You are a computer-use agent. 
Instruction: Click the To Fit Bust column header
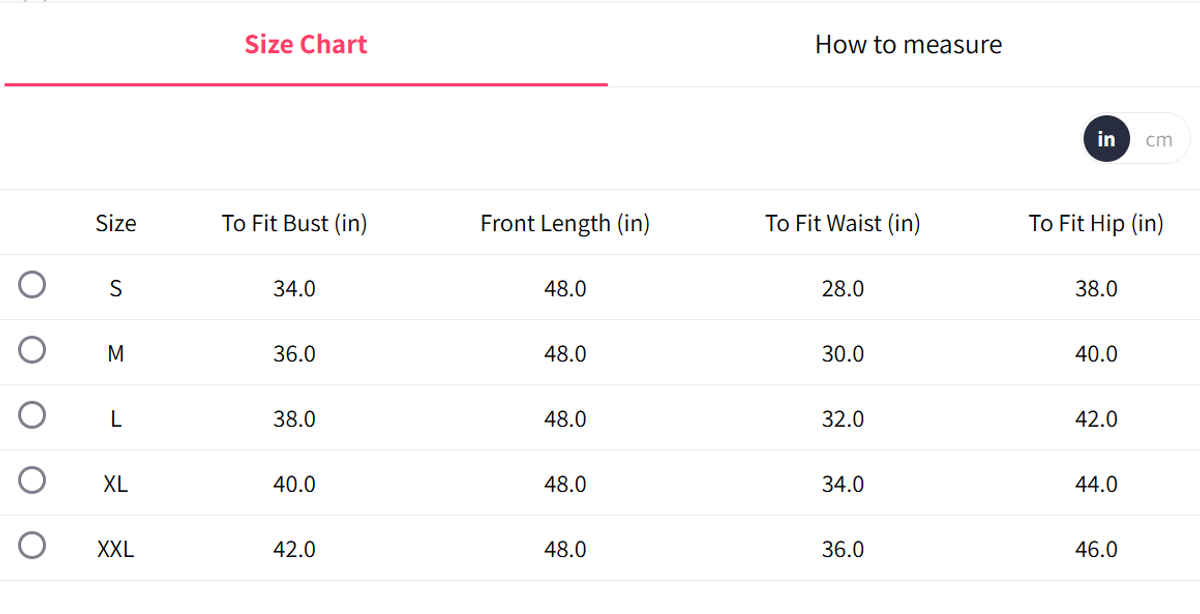click(294, 223)
